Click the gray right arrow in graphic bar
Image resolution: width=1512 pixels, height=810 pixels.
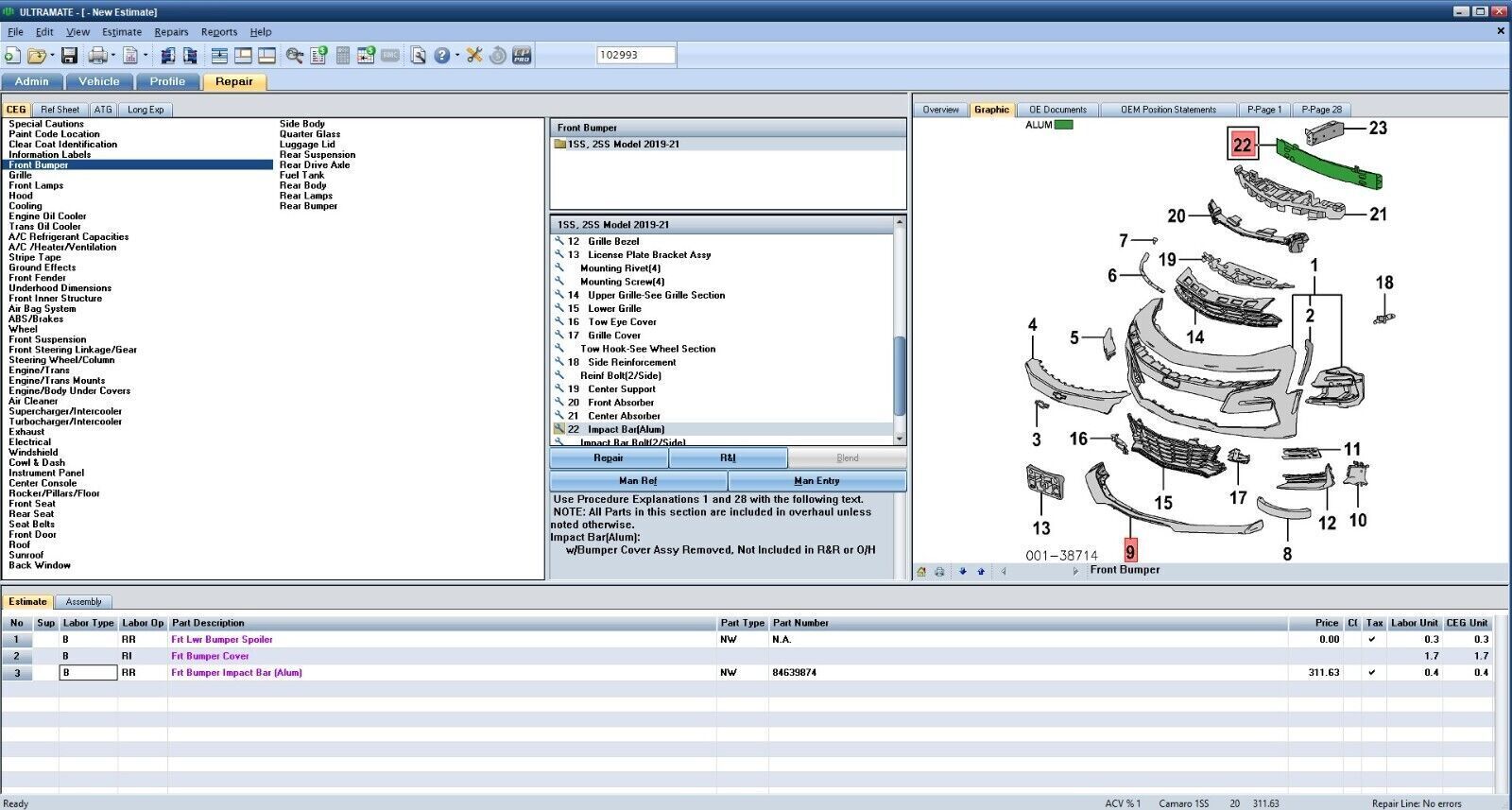coord(1075,572)
